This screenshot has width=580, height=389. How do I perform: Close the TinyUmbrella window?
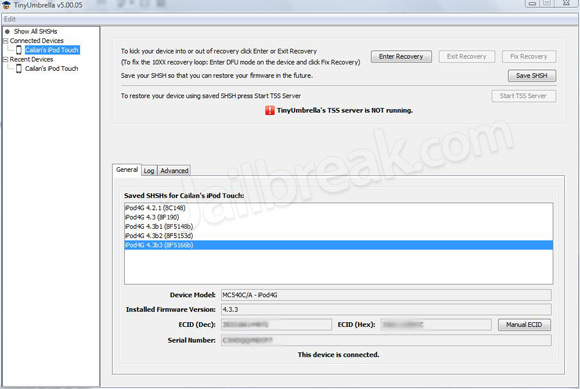coord(566,3)
